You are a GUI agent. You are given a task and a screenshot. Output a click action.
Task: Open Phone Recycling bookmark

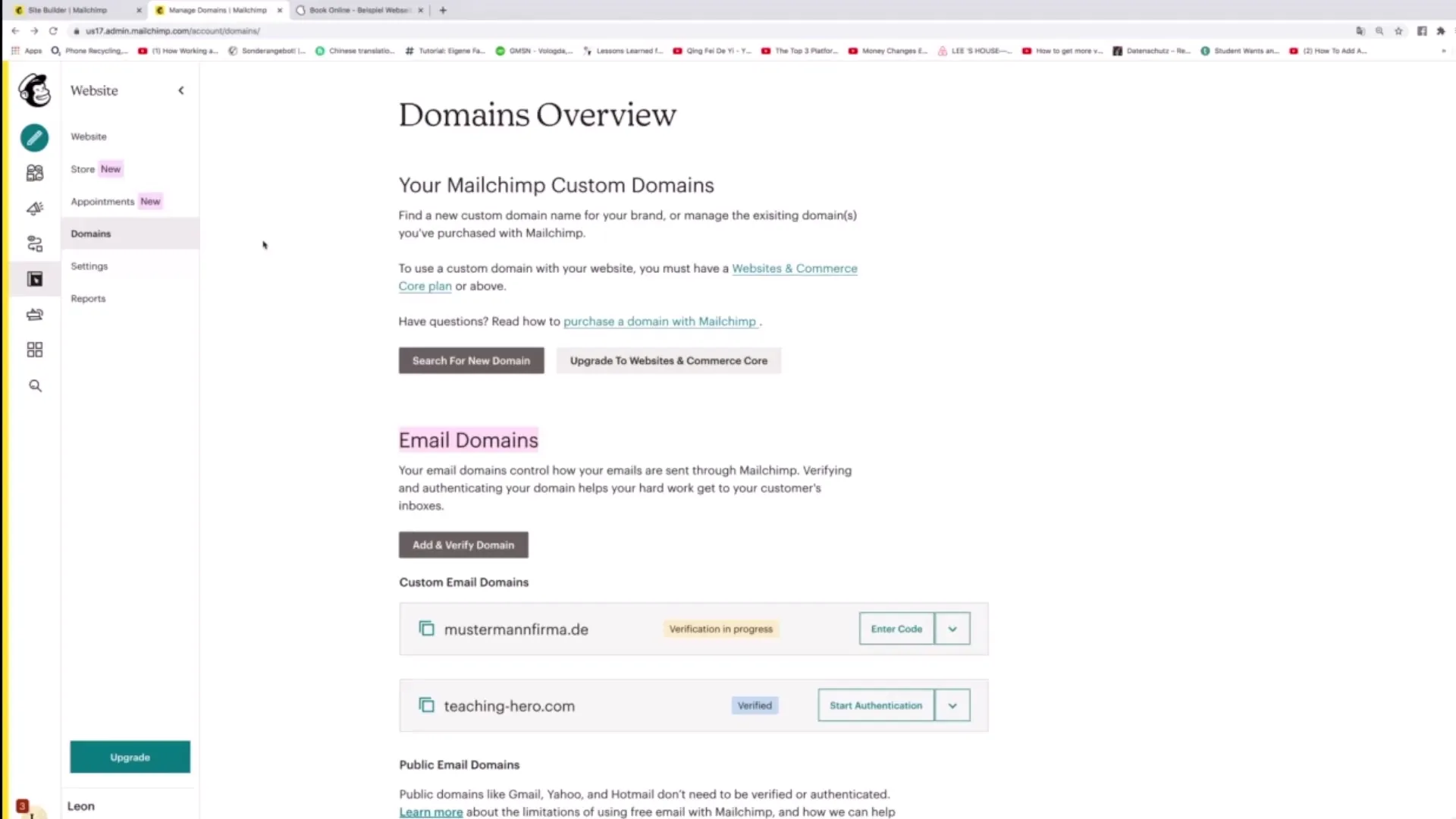90,51
